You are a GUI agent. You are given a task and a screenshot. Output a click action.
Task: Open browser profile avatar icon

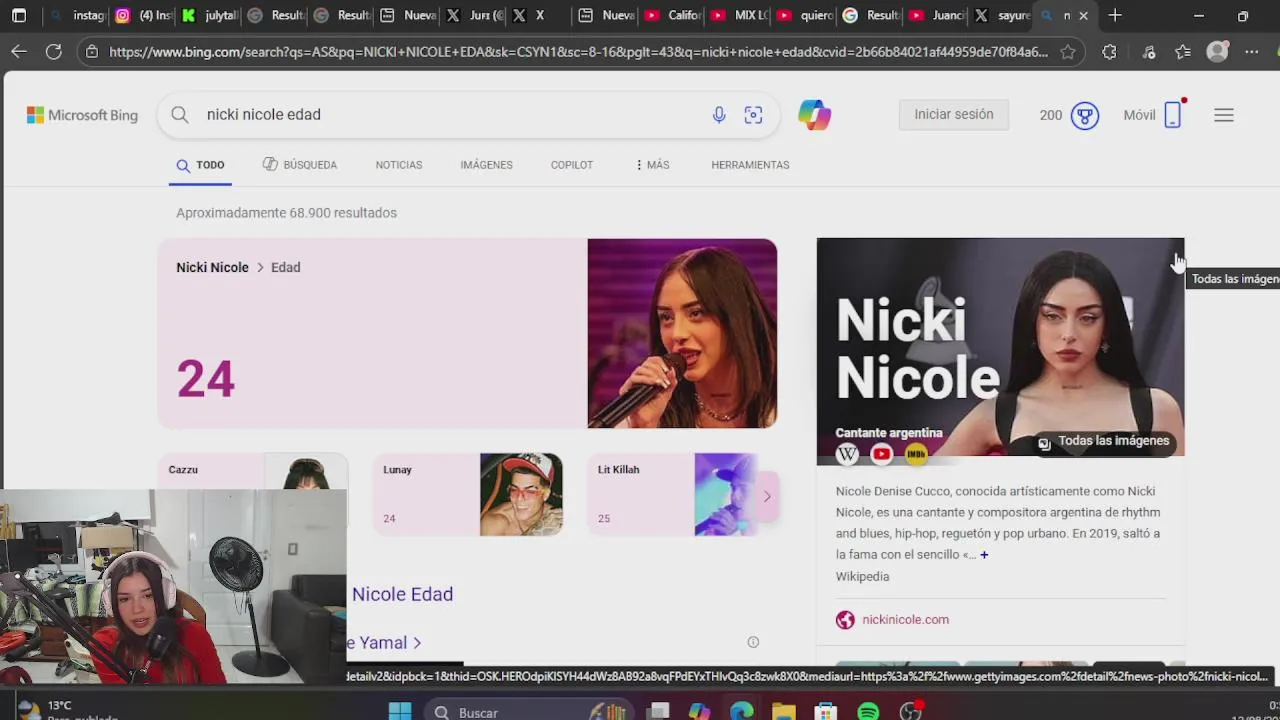[x=1217, y=52]
